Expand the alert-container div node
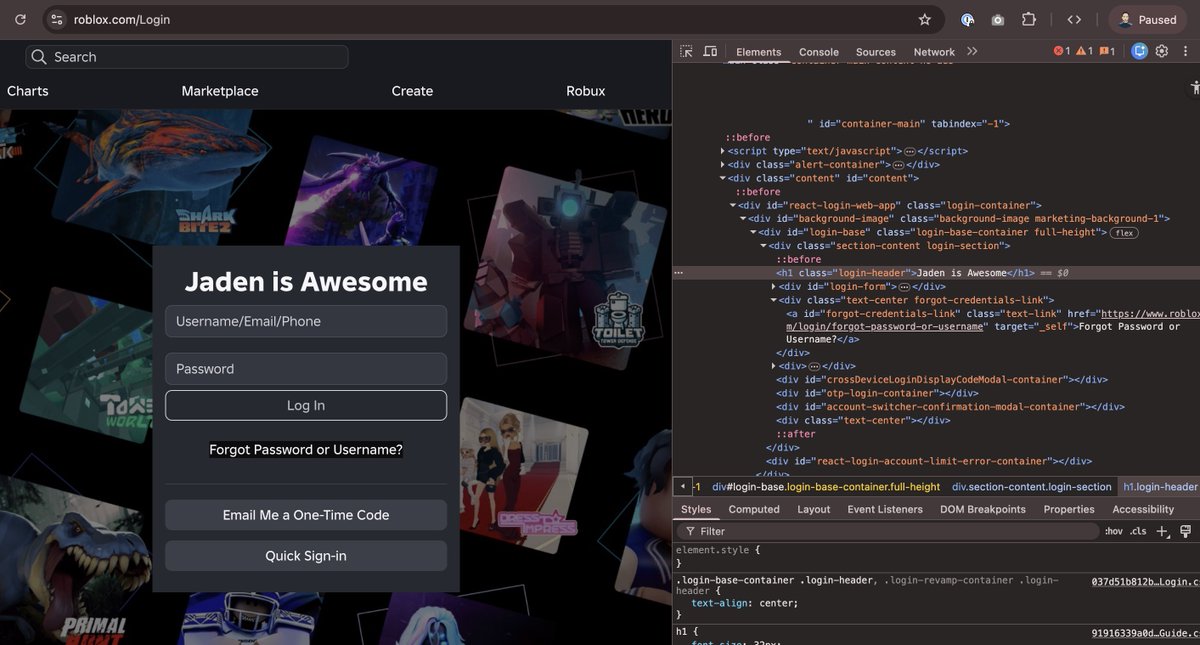 723,164
